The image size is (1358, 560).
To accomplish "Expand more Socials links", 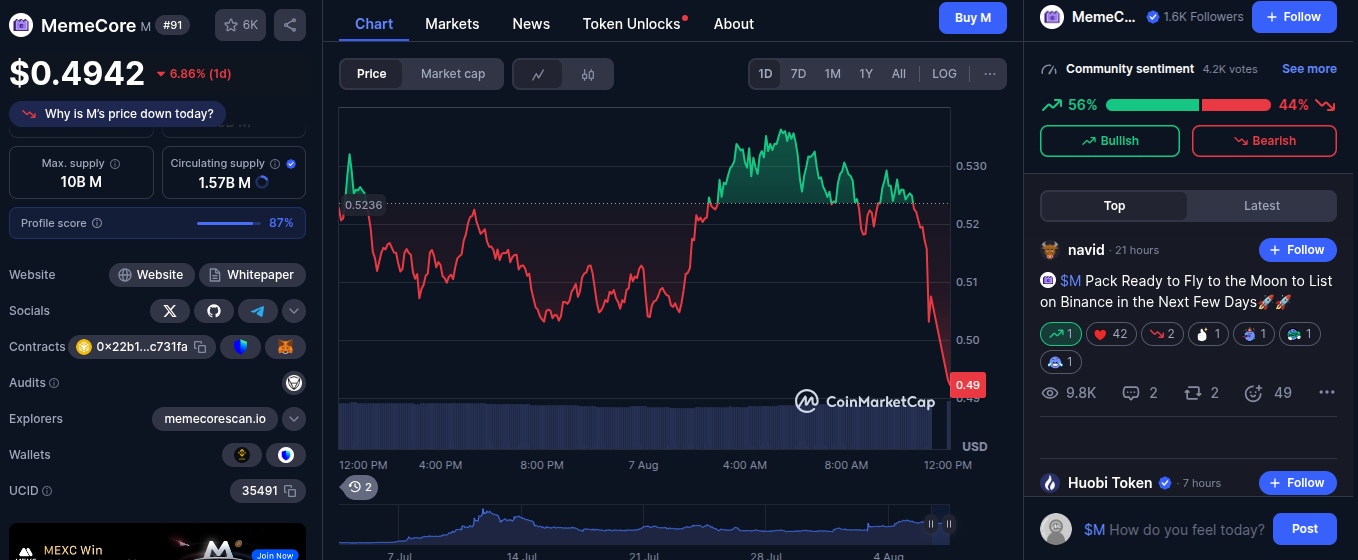I will pyautogui.click(x=294, y=311).
